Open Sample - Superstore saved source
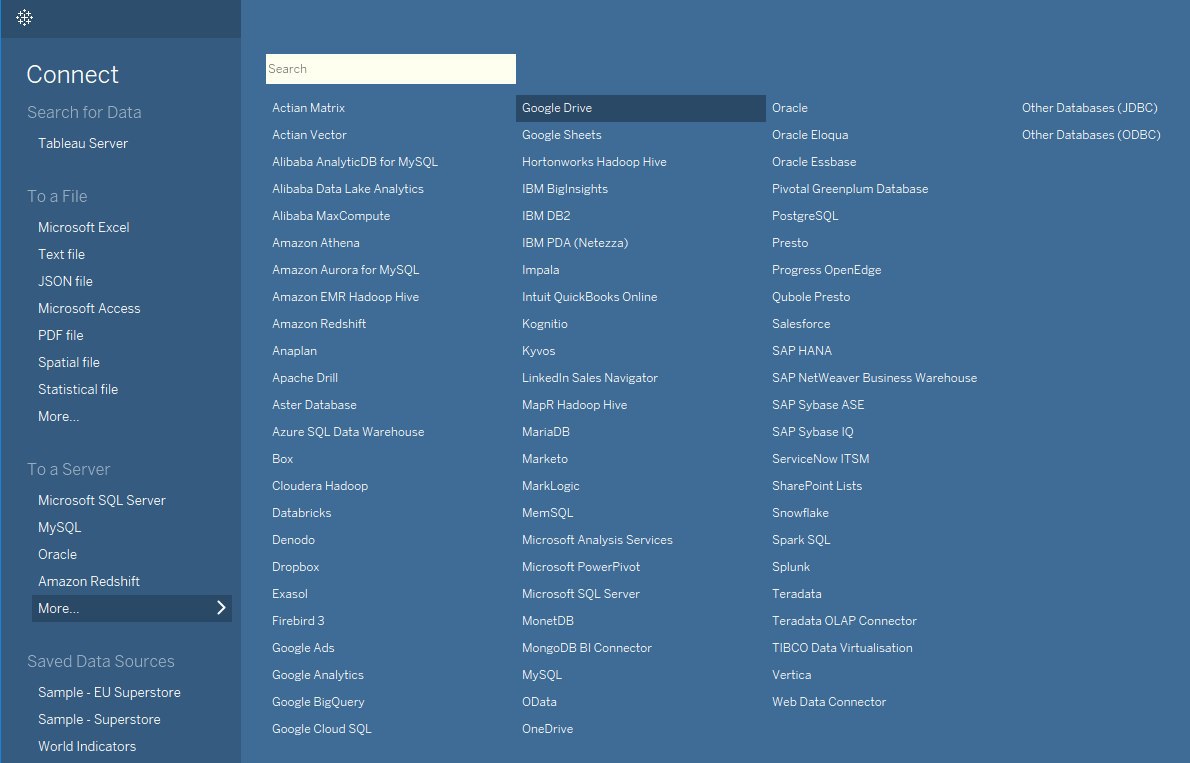 (x=99, y=720)
